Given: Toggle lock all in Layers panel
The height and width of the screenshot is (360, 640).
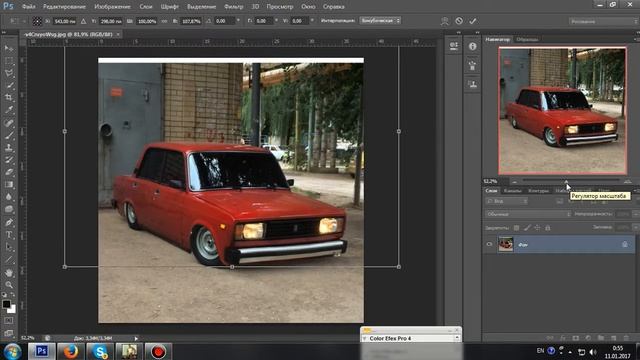Looking at the screenshot, I should click(548, 228).
